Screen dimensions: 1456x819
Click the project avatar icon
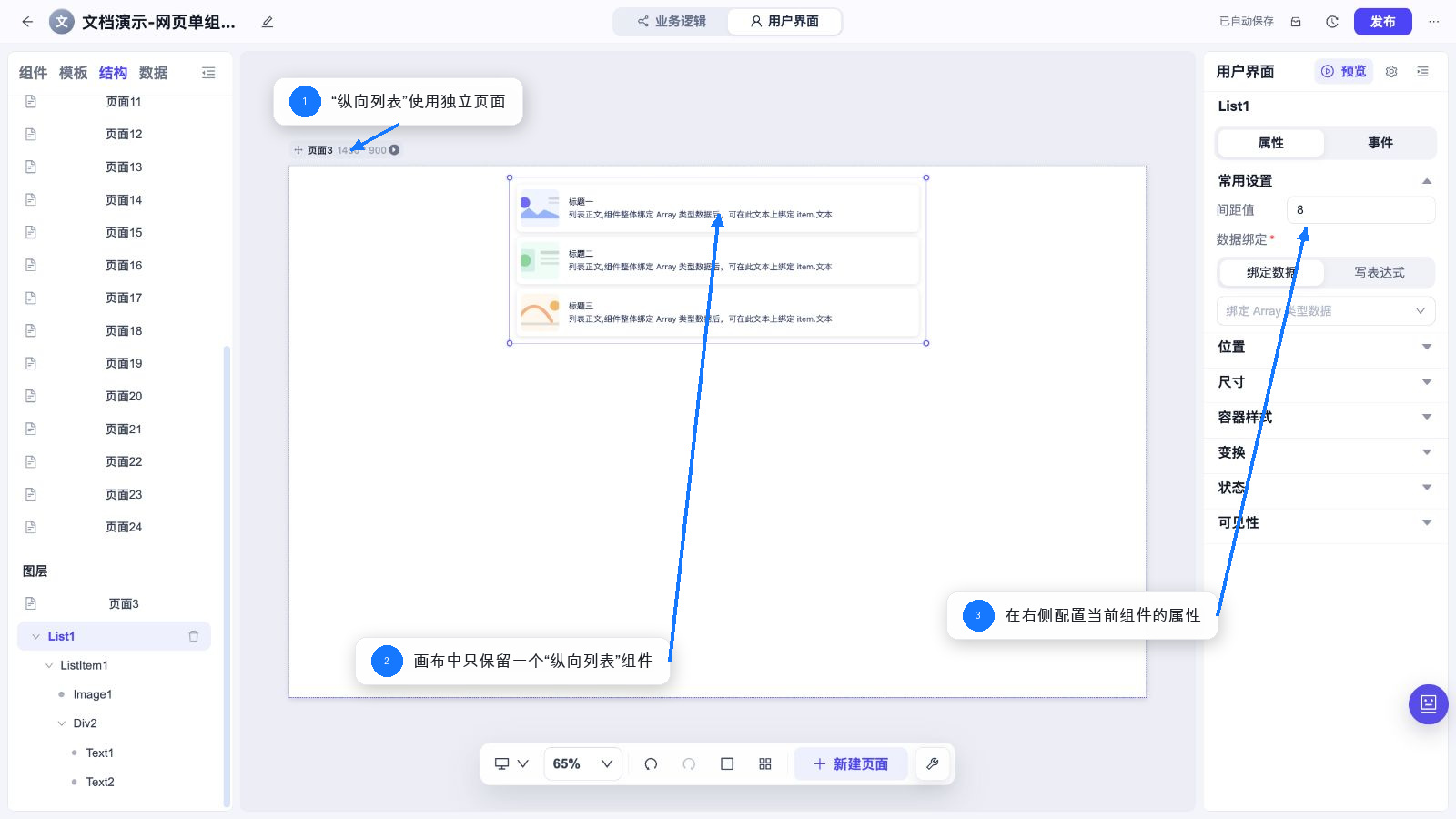[x=61, y=22]
